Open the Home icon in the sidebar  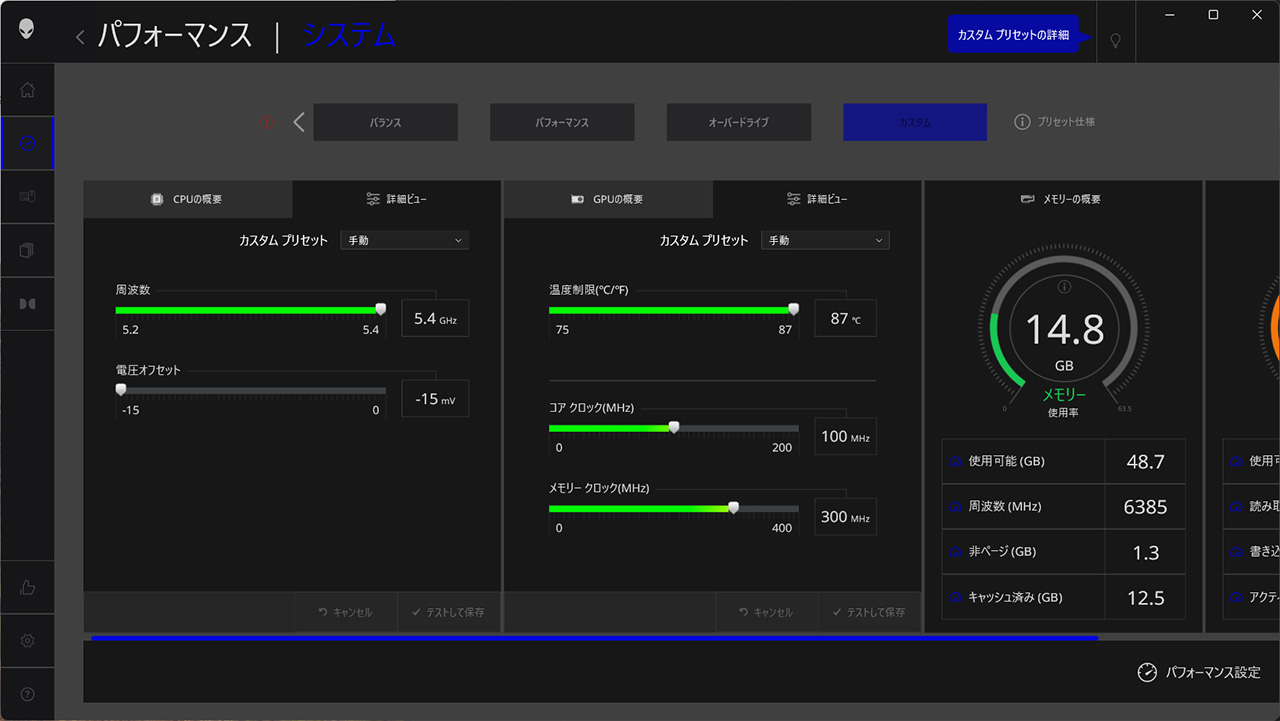tap(27, 90)
